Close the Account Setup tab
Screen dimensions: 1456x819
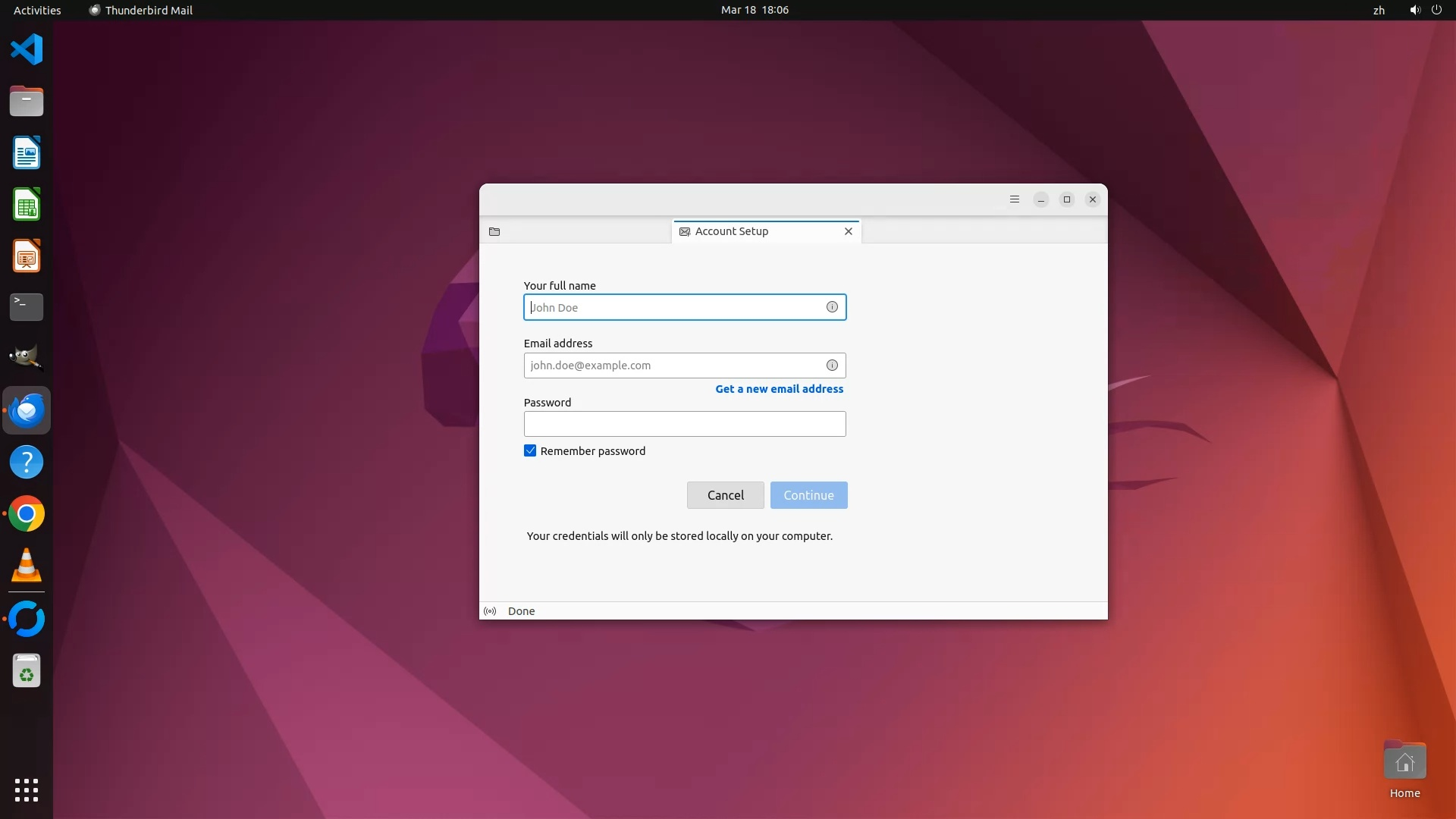(x=849, y=231)
